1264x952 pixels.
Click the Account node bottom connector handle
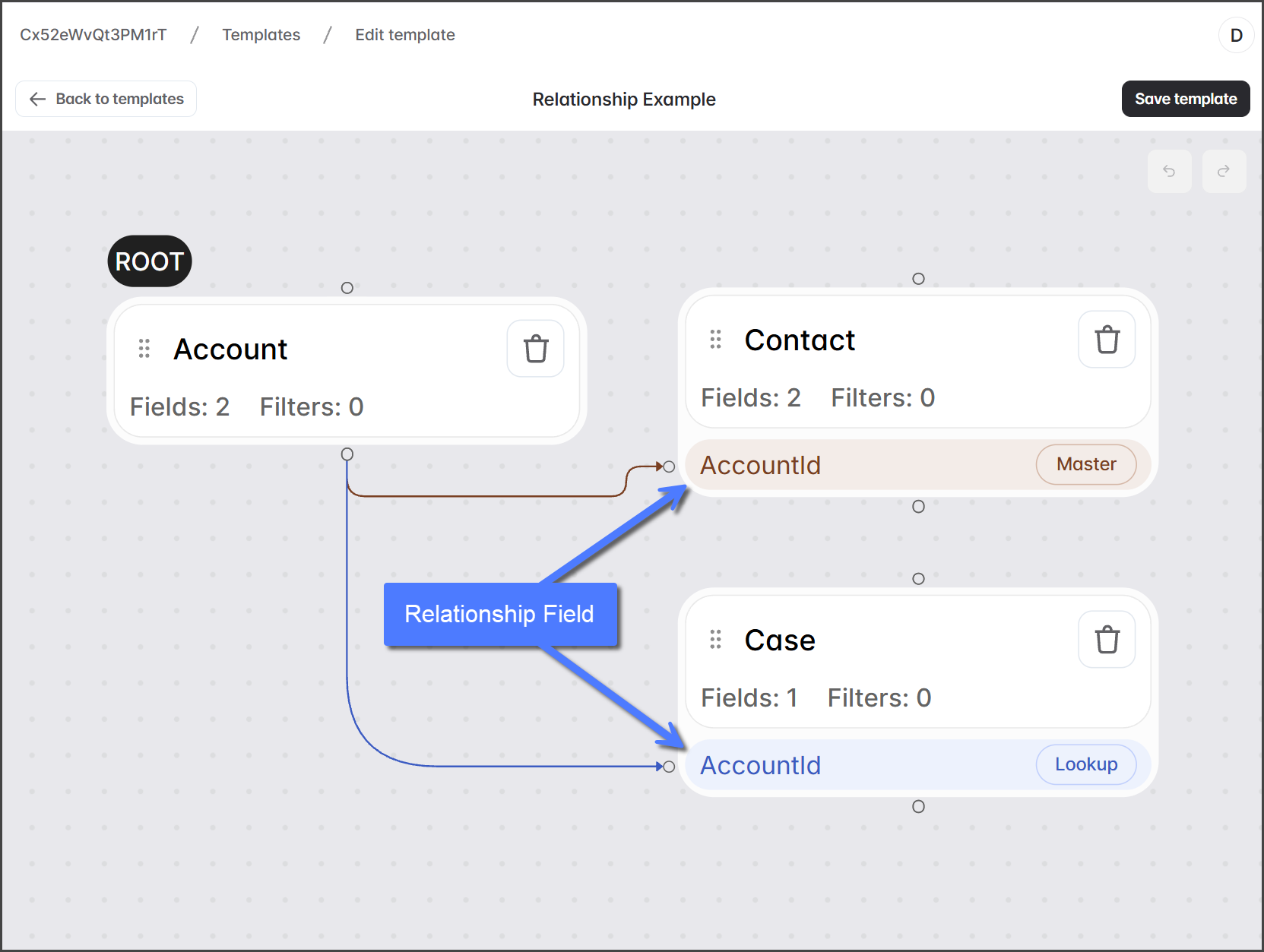[347, 454]
